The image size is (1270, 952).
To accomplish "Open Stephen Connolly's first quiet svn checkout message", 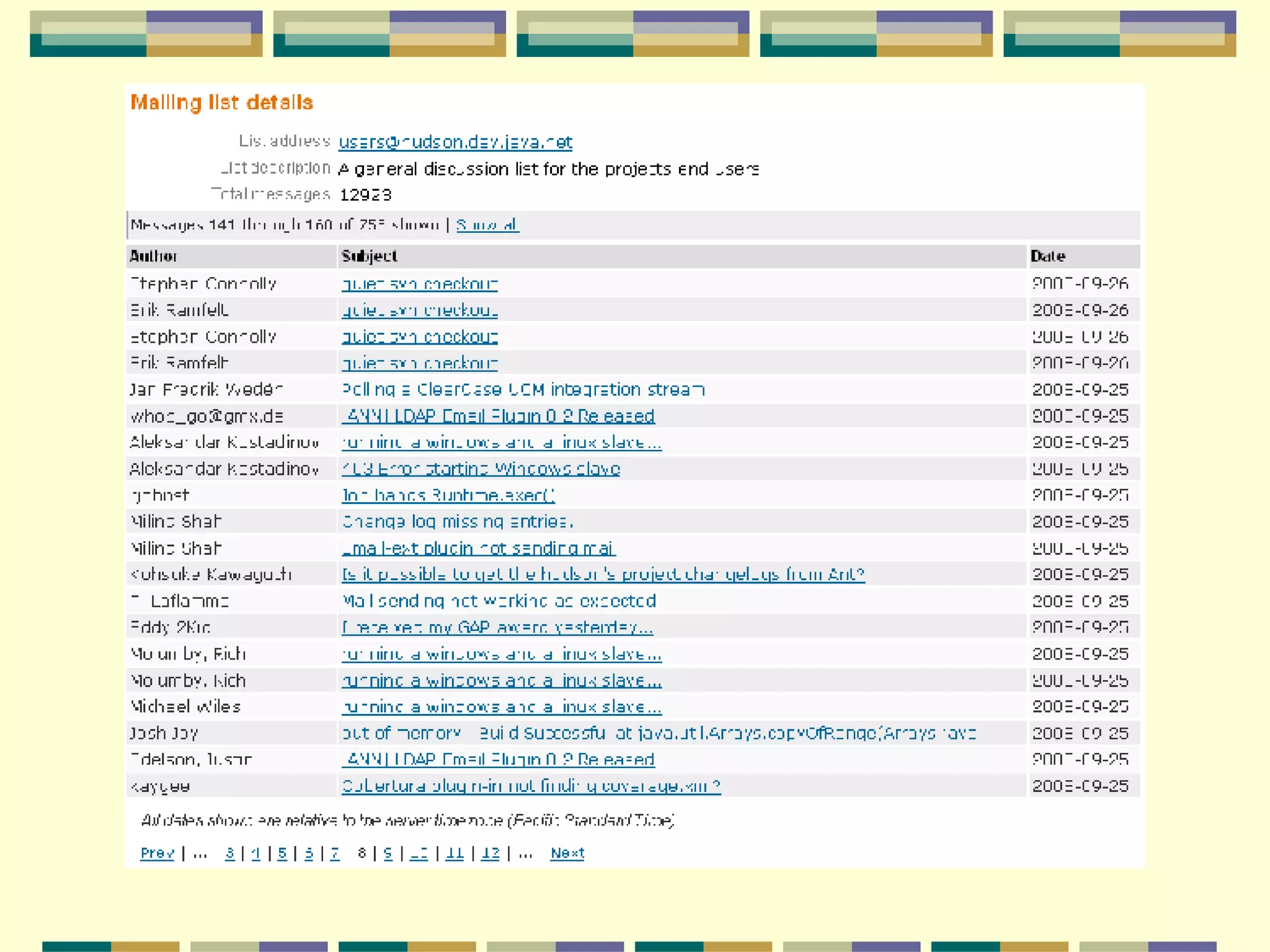I will (x=419, y=284).
